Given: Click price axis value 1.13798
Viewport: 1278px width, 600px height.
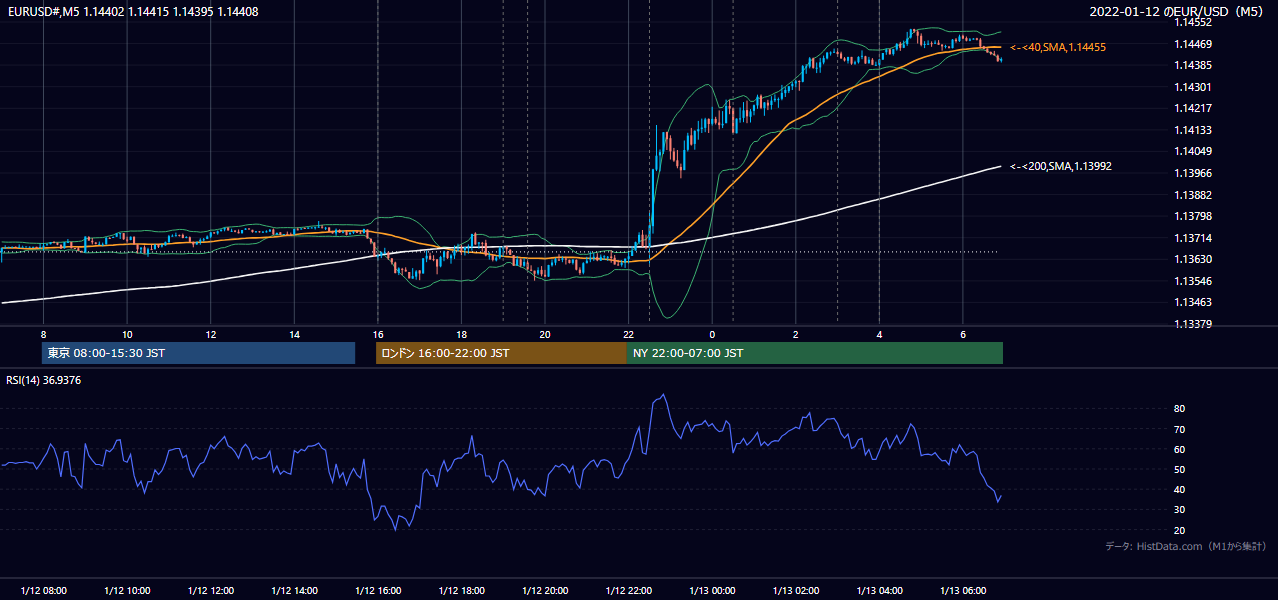Looking at the screenshot, I should tap(1193, 216).
